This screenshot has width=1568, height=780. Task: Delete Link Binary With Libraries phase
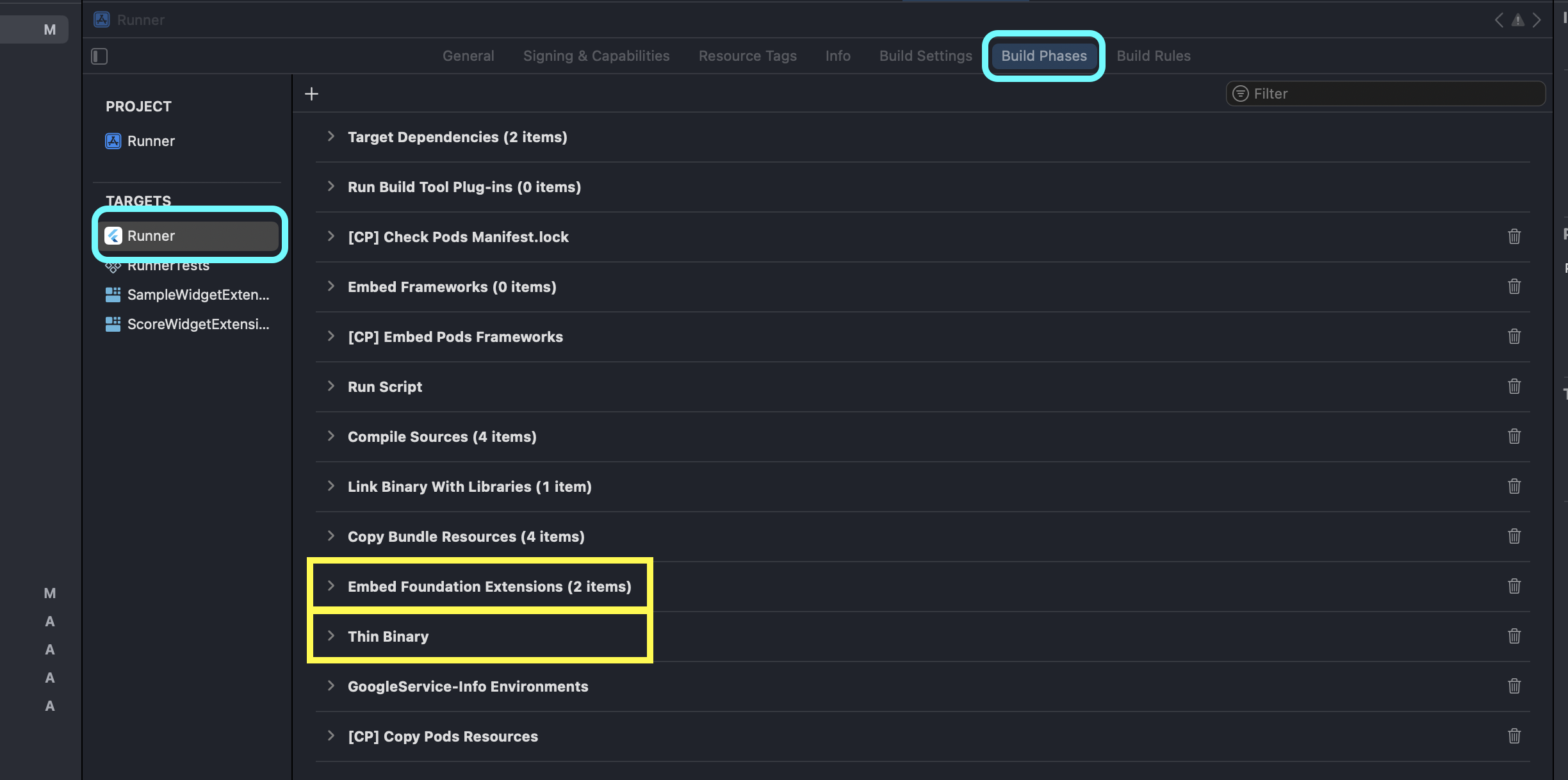pyautogui.click(x=1514, y=486)
